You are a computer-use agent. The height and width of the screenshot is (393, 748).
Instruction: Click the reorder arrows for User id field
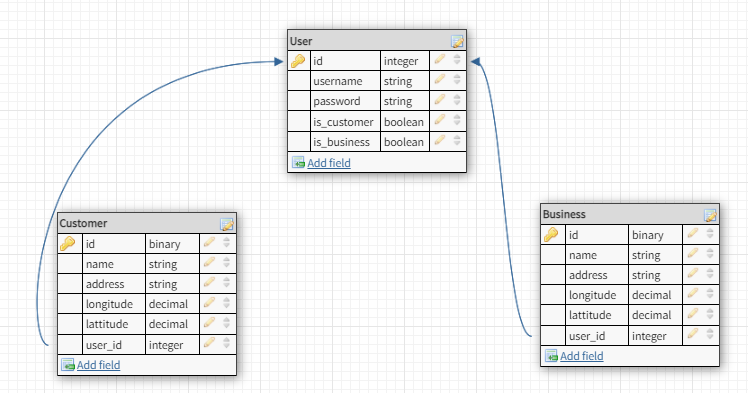pyautogui.click(x=457, y=59)
